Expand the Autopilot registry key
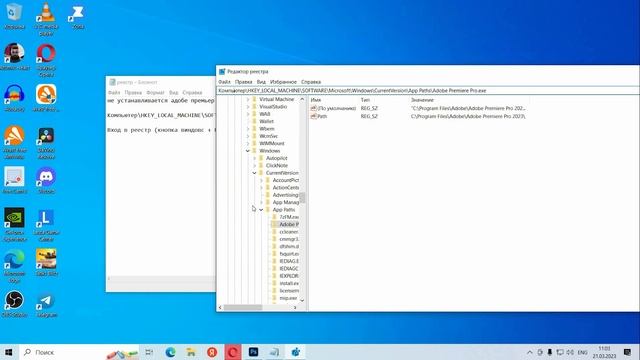Viewport: 640px width, 360px height. (x=254, y=158)
